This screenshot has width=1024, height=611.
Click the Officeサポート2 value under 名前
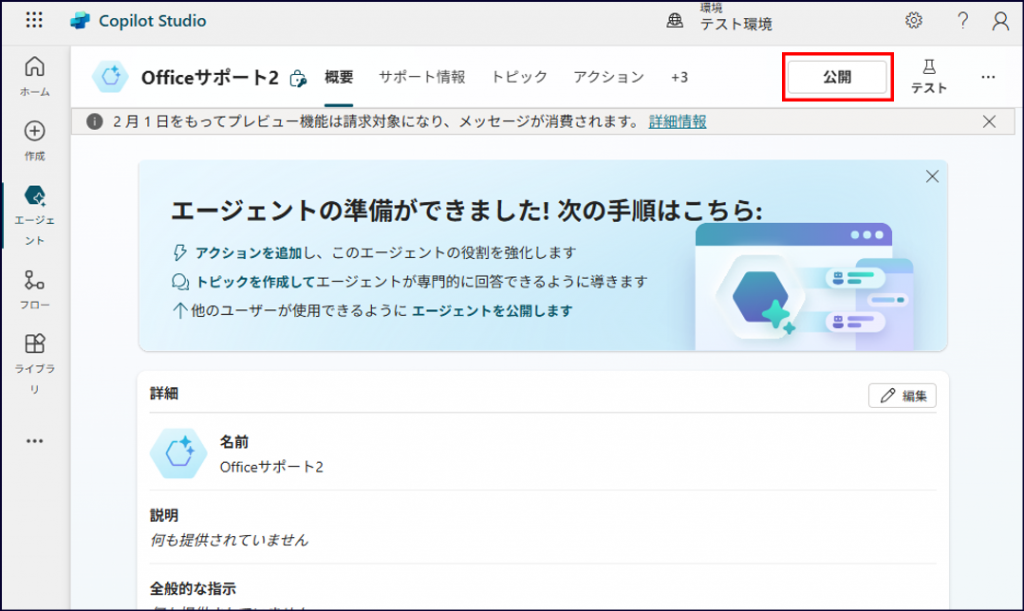271,467
